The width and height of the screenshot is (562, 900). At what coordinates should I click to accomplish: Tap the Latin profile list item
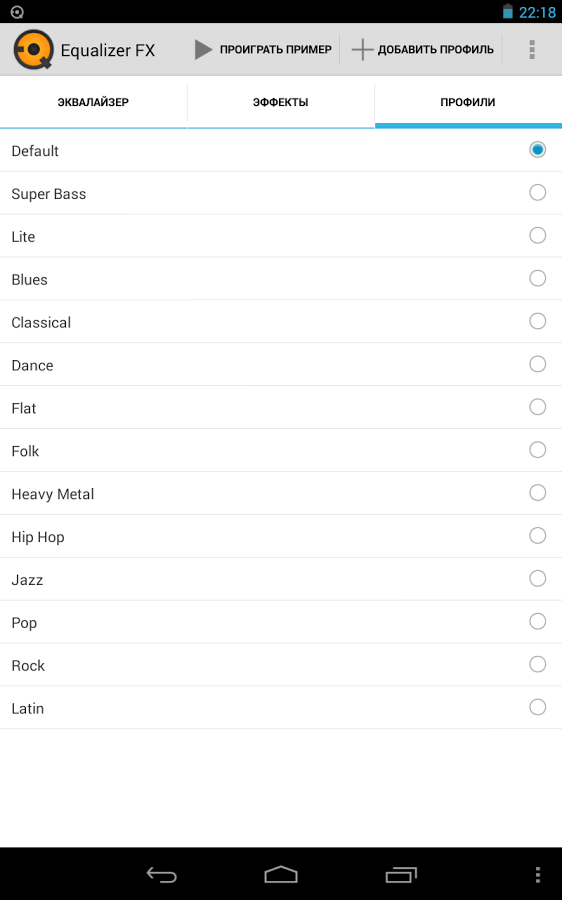(281, 708)
